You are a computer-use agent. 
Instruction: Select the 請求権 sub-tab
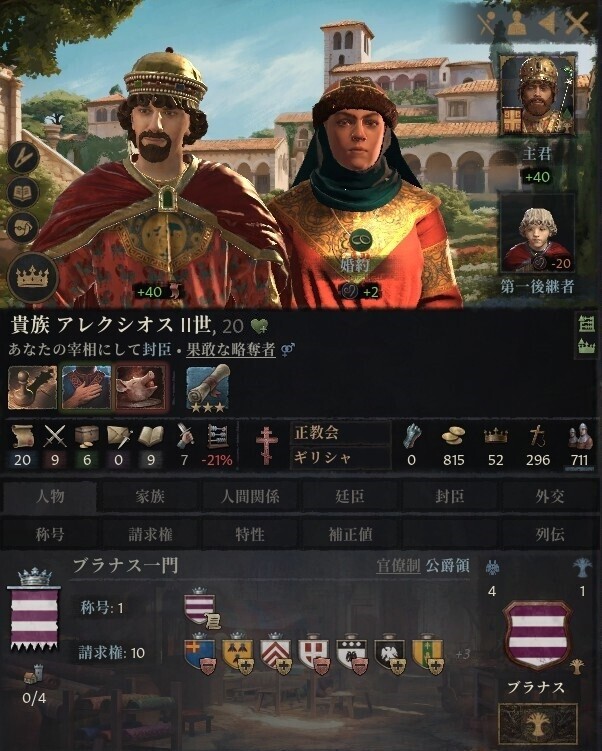click(x=150, y=534)
